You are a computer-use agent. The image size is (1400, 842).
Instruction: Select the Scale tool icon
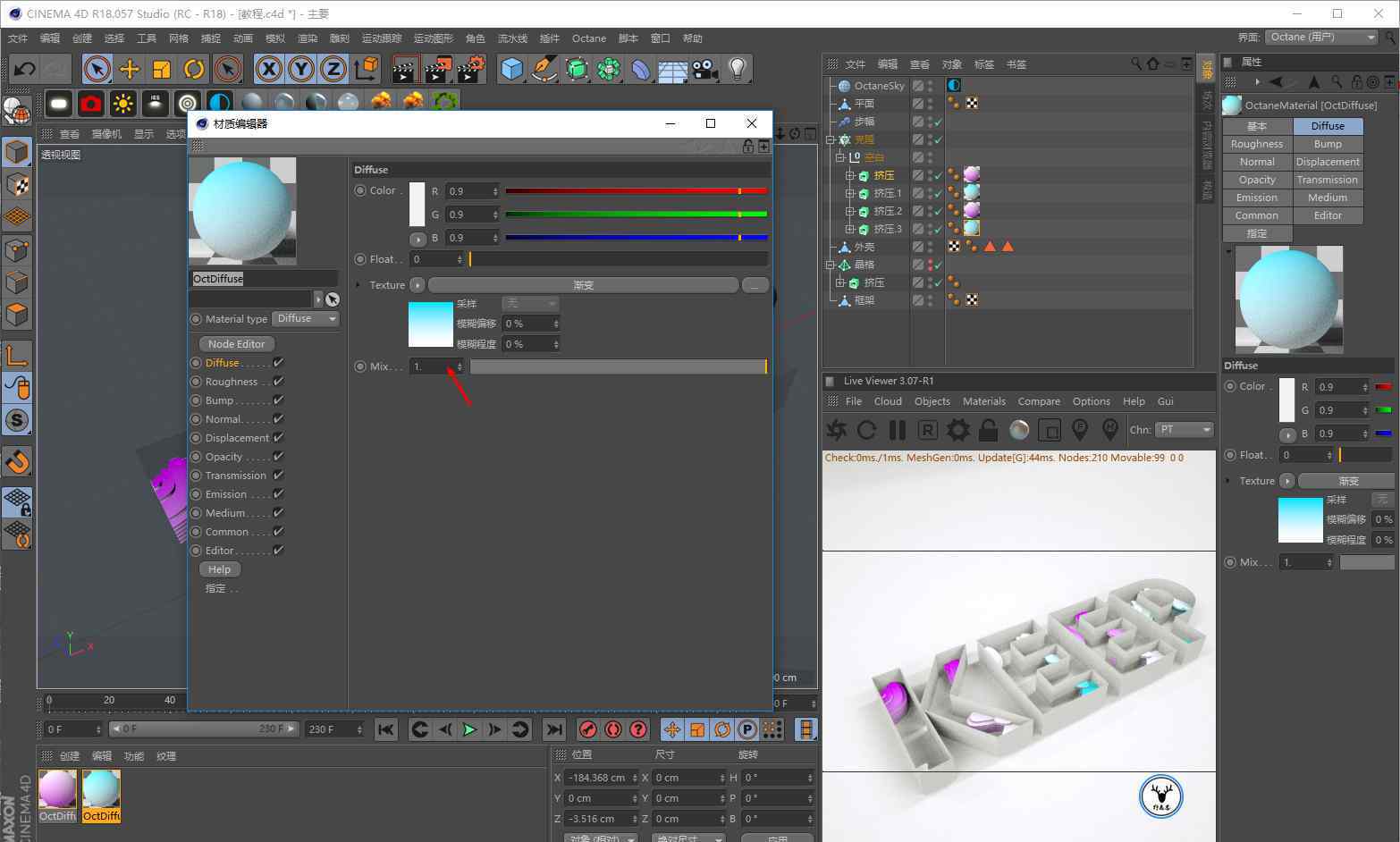point(162,69)
